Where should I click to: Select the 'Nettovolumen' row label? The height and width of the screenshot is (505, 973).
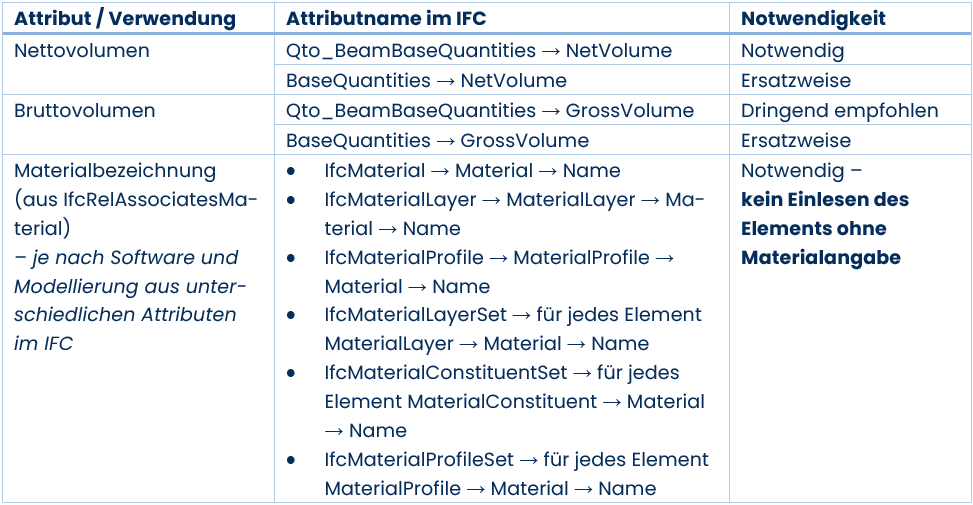82,50
